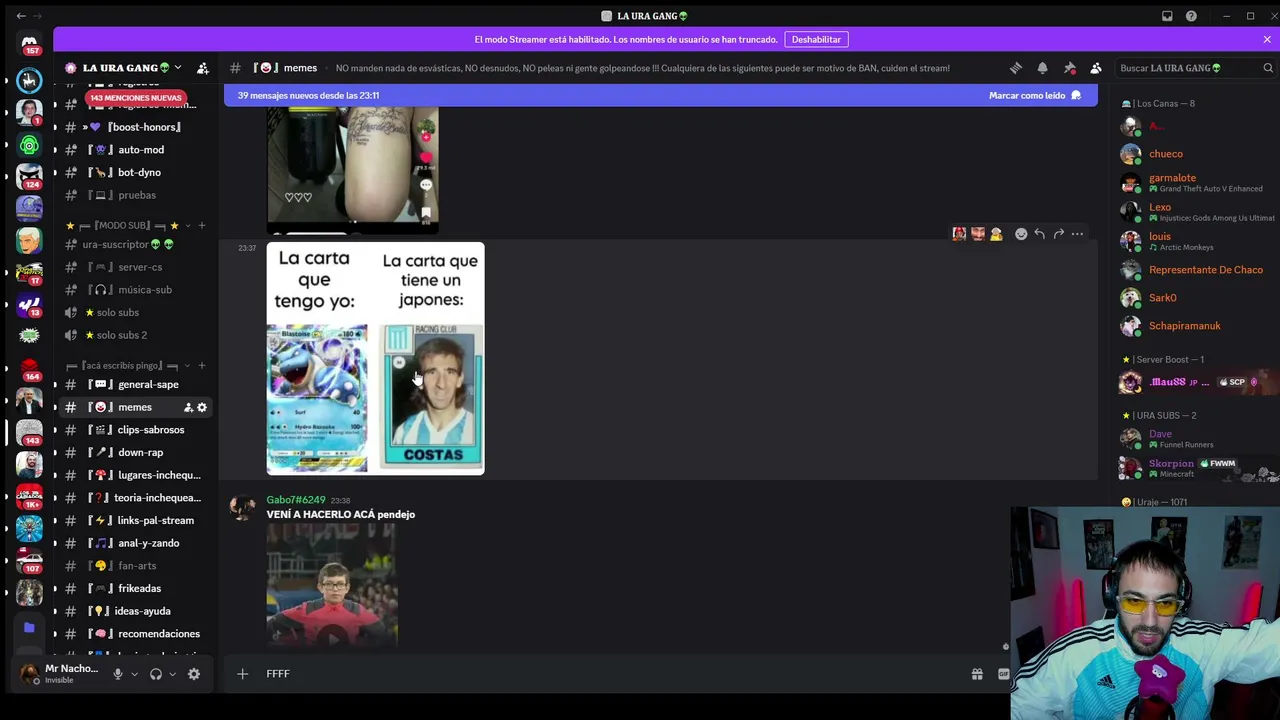Open the video thumbnail under VENÍ A HACERLO ACÁ

(x=332, y=585)
